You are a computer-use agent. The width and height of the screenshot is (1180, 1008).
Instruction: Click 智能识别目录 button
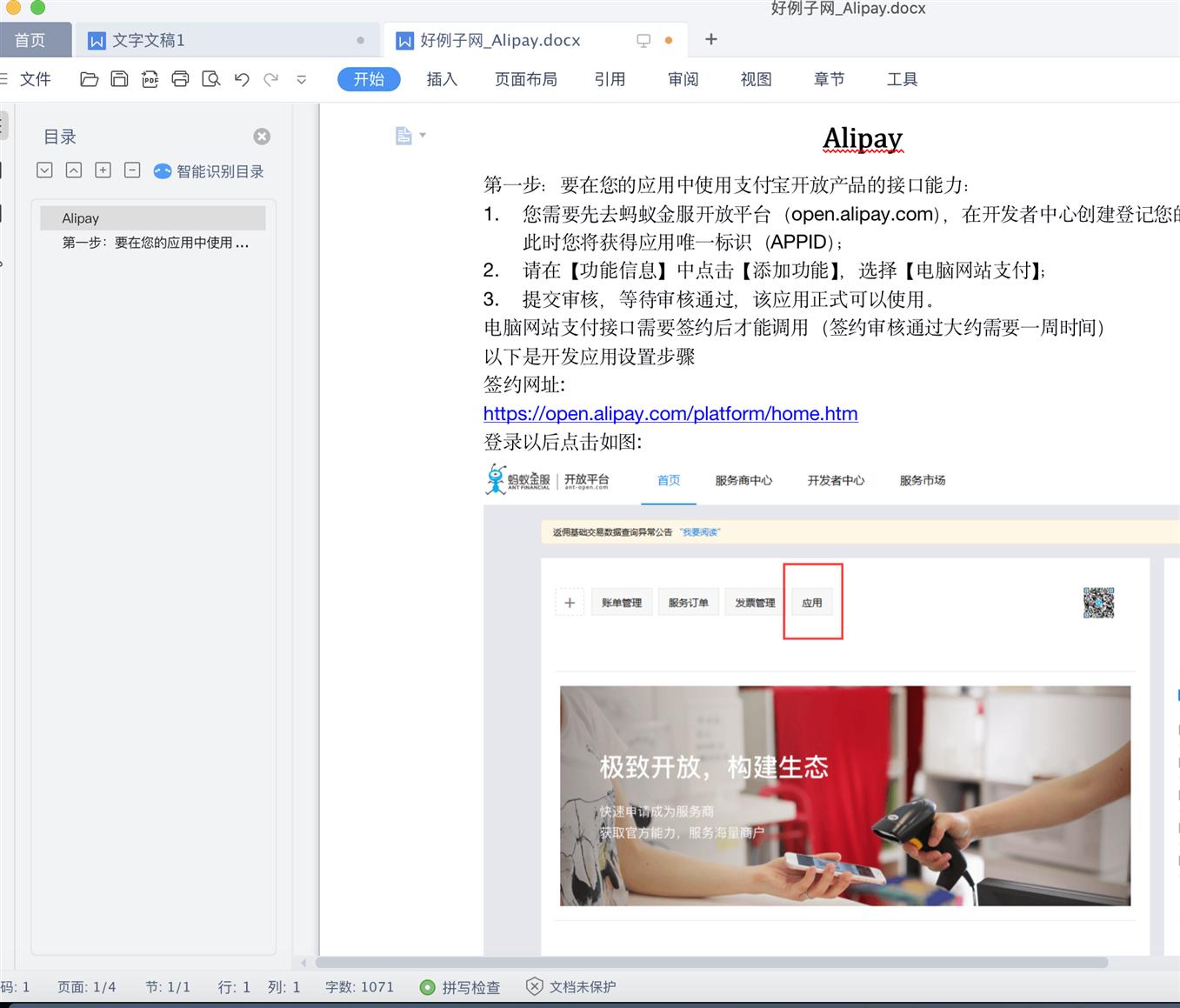click(x=209, y=171)
